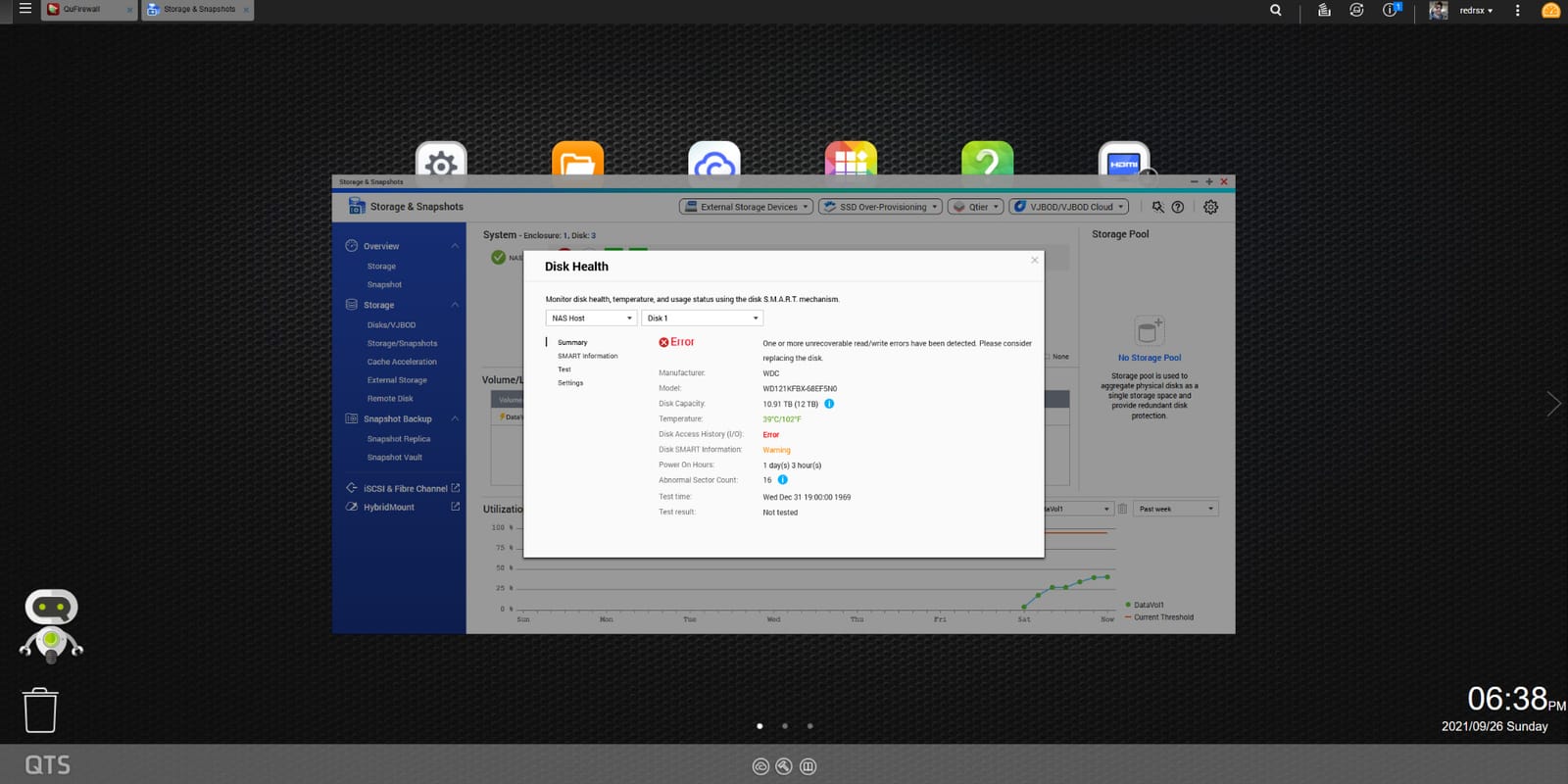Collapse the Snapshot Backup sidebar section
Screen dimensions: 1568x784
(455, 418)
